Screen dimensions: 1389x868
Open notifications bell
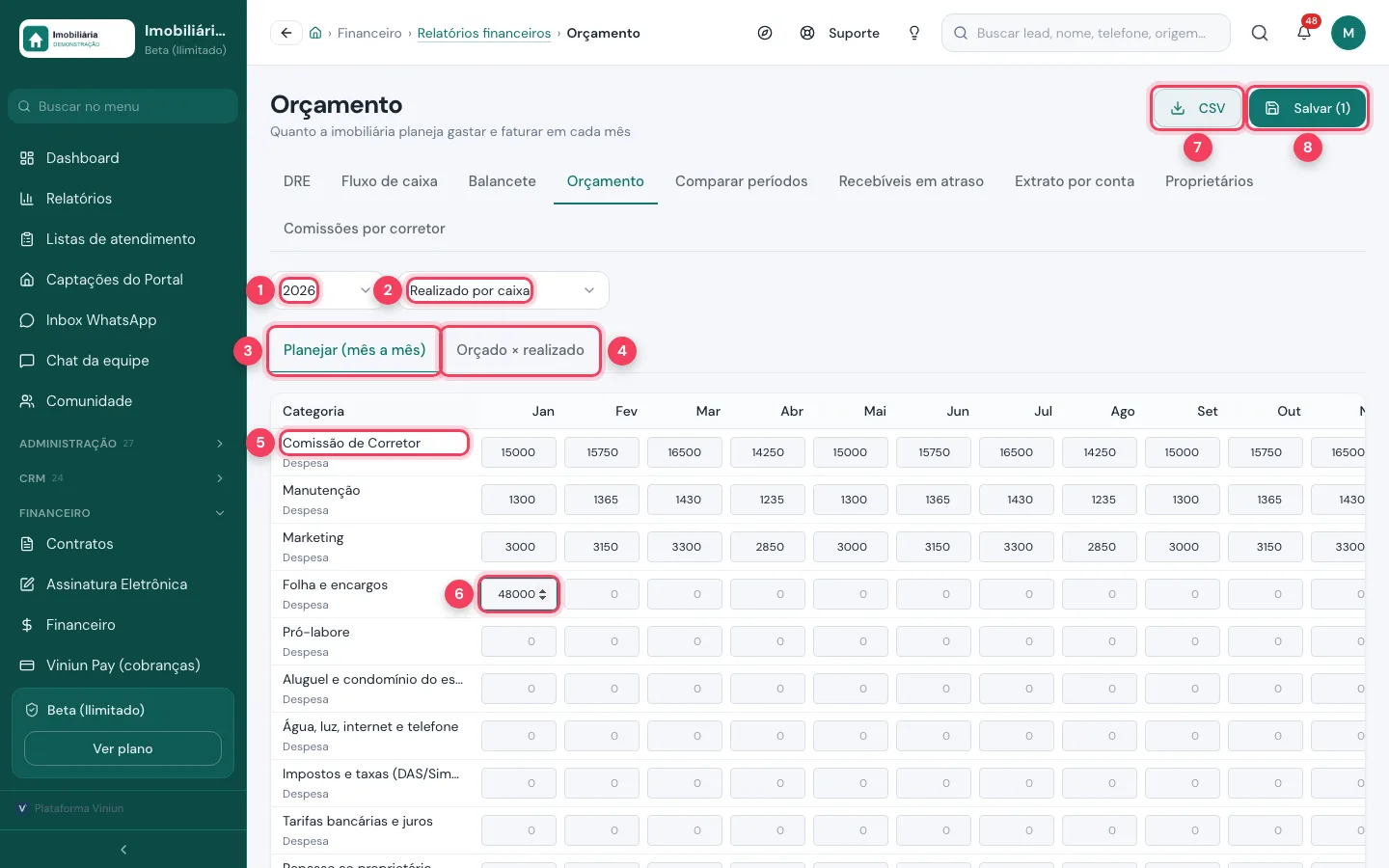point(1304,33)
